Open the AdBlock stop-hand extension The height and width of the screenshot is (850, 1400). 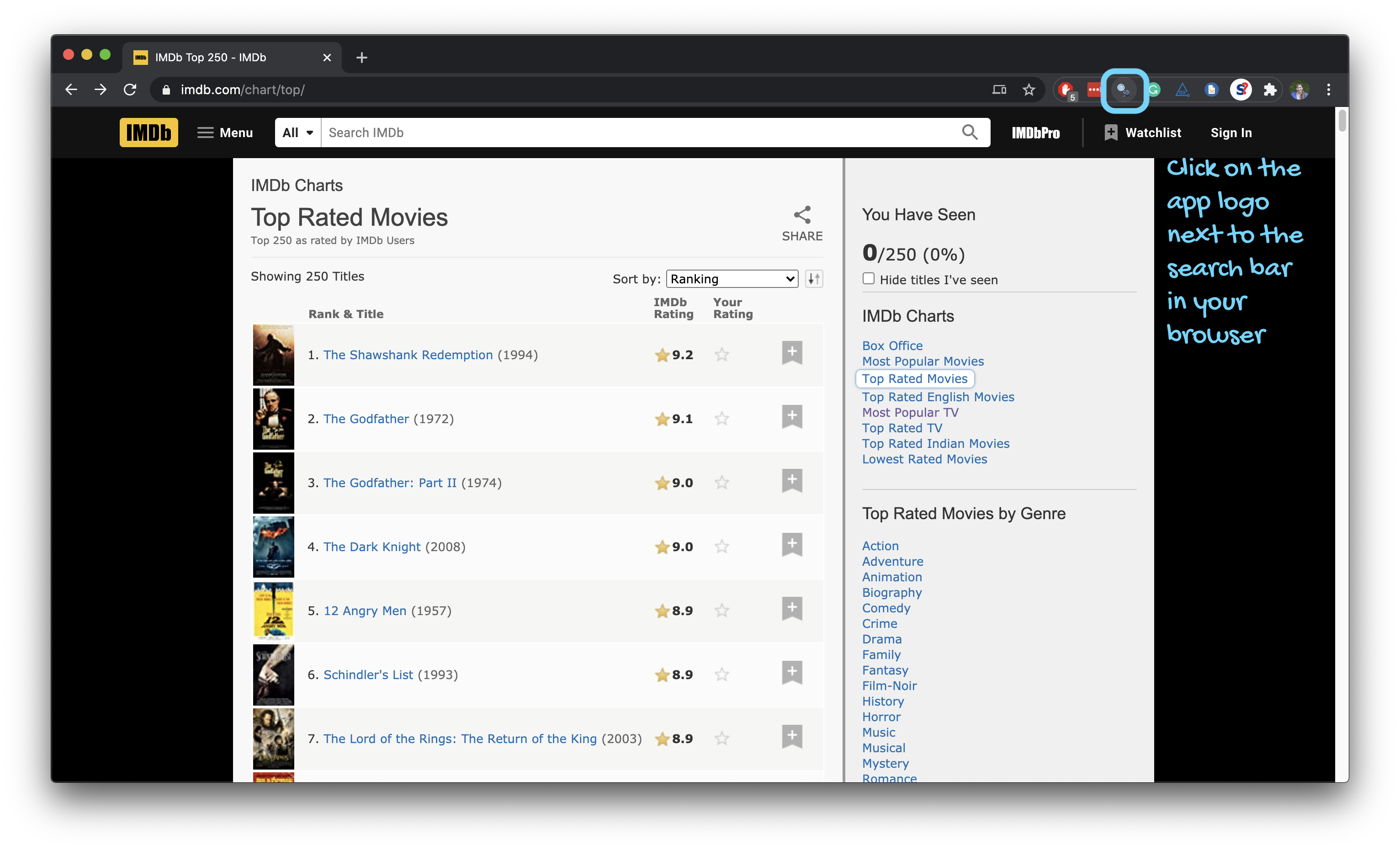coord(1066,90)
